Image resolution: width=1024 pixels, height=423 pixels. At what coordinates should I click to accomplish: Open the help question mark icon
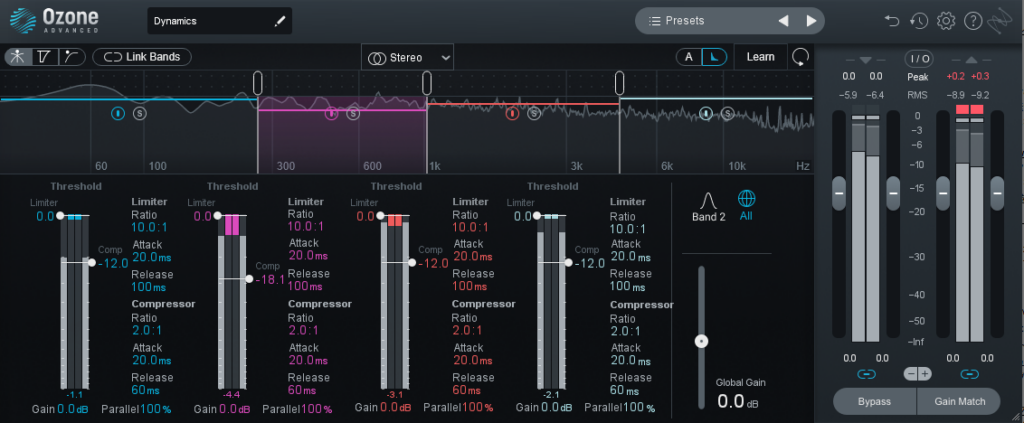tap(973, 21)
